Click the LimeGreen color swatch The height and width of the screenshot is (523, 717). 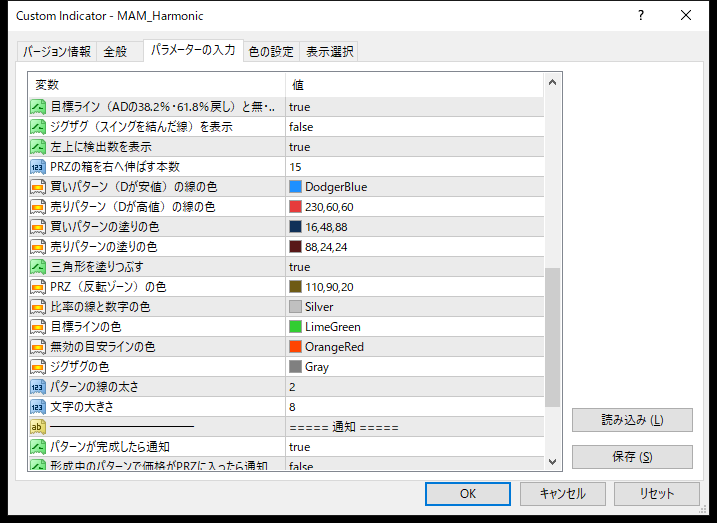tap(295, 327)
